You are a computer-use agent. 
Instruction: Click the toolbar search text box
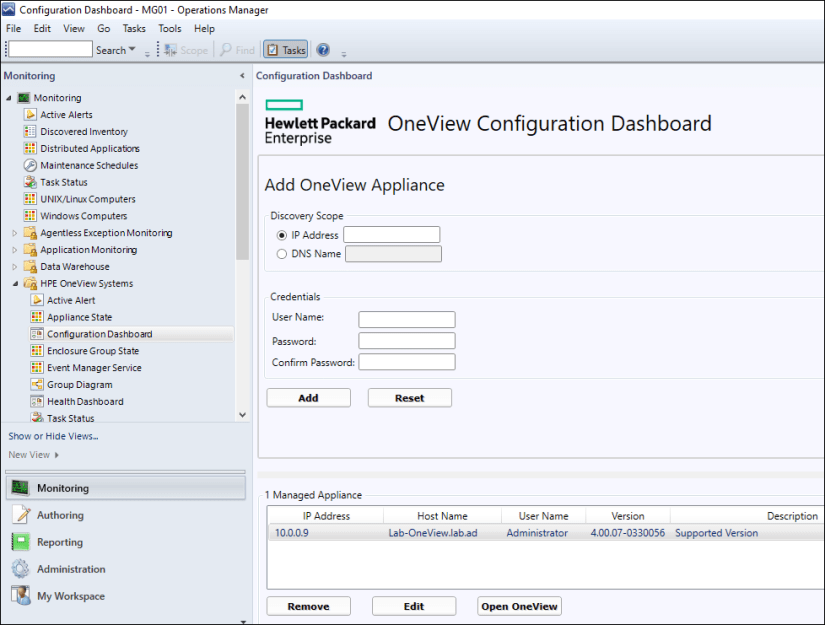(x=51, y=49)
